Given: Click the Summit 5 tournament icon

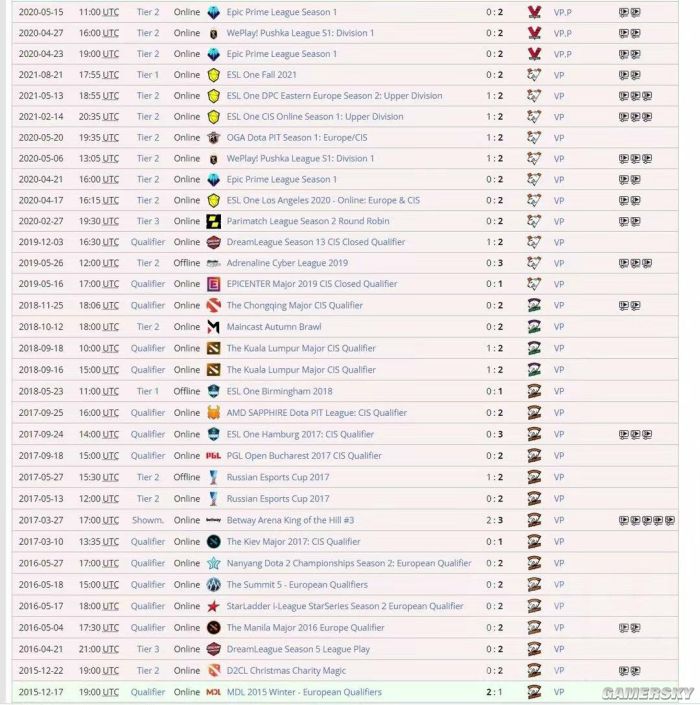Looking at the screenshot, I should (214, 585).
